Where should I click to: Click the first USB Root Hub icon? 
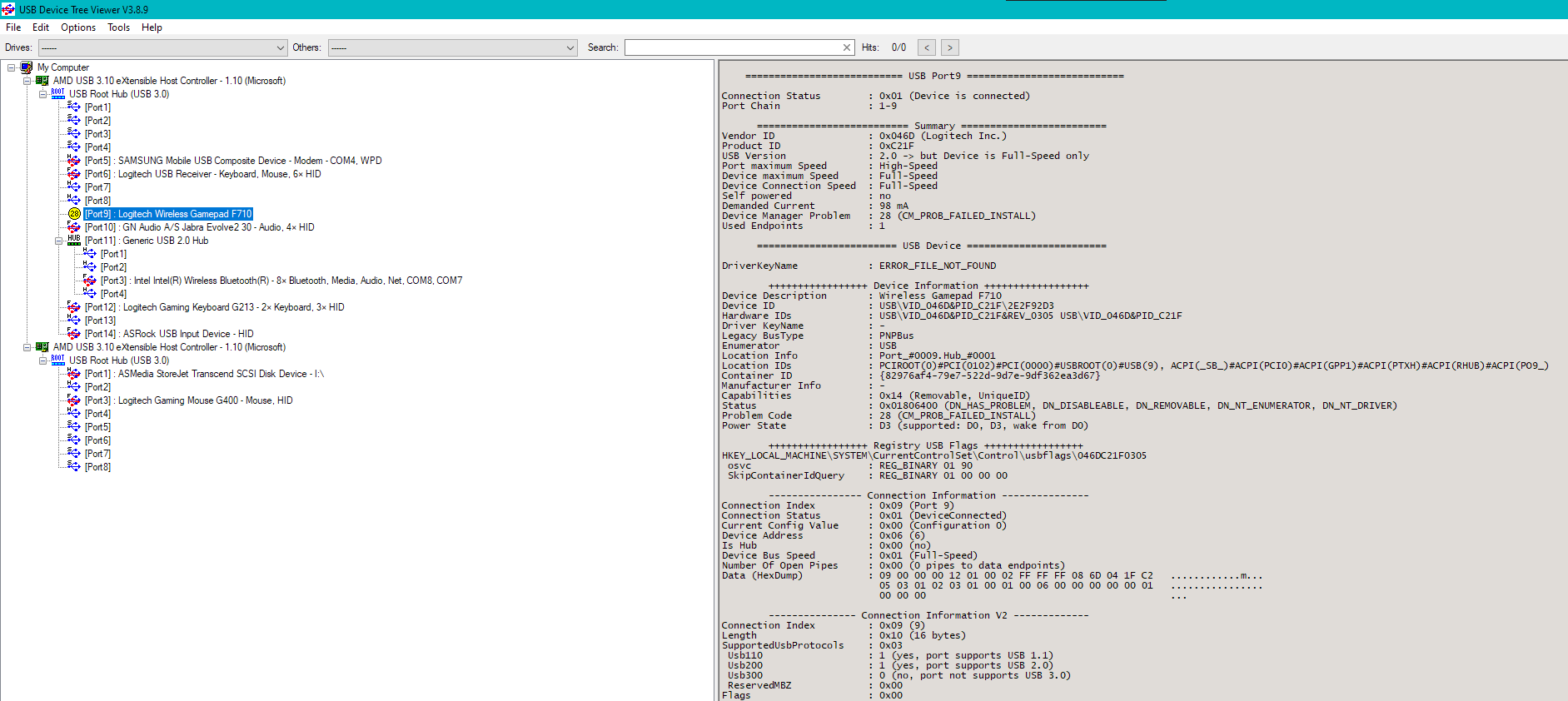tap(58, 93)
